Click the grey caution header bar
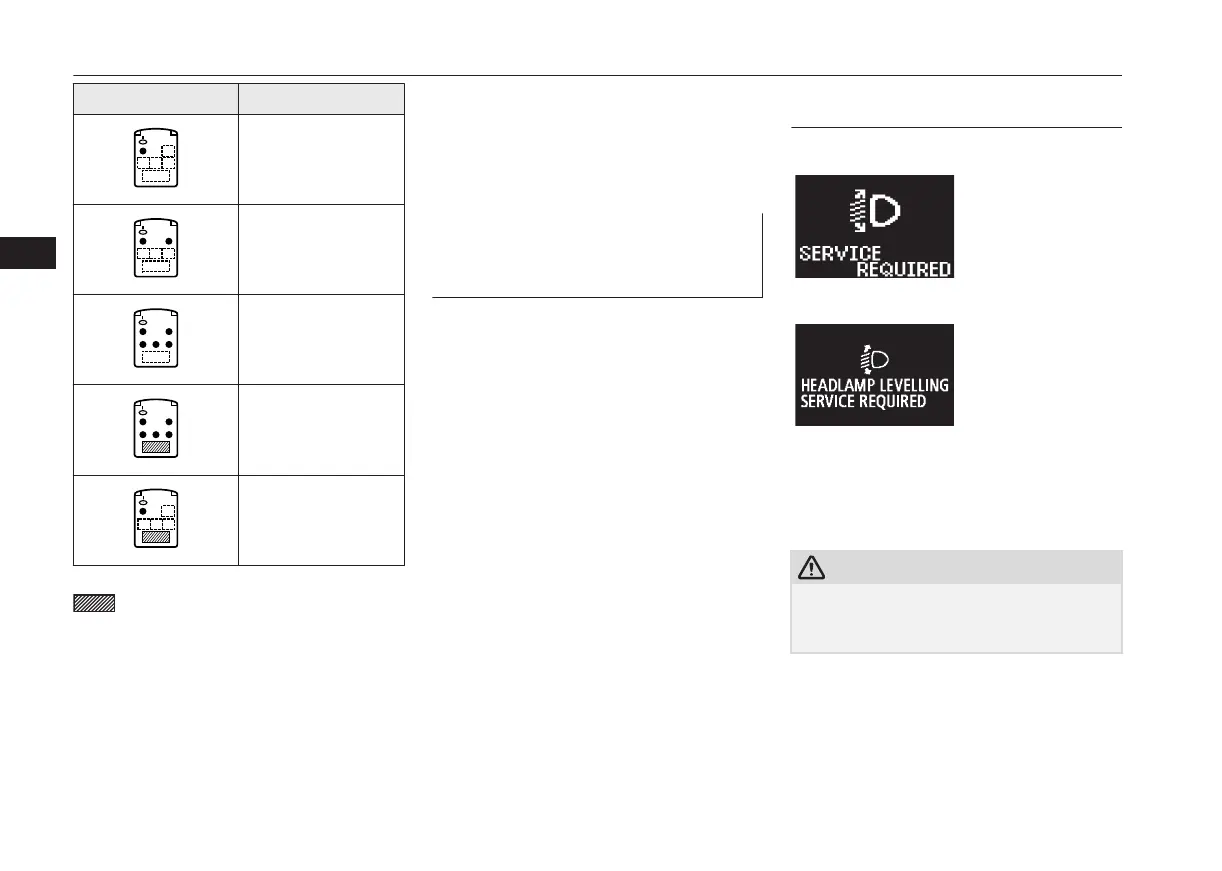1222x871 pixels. [x=956, y=568]
